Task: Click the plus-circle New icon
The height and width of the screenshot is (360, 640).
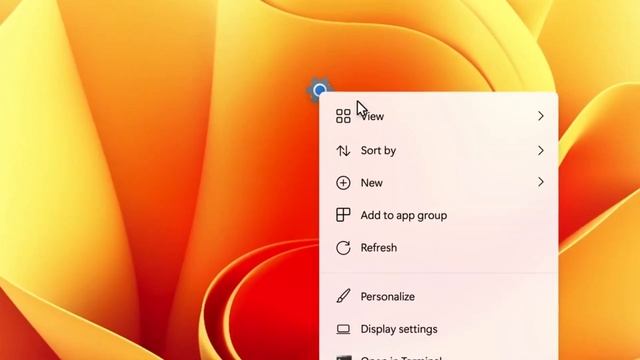Action: [343, 182]
